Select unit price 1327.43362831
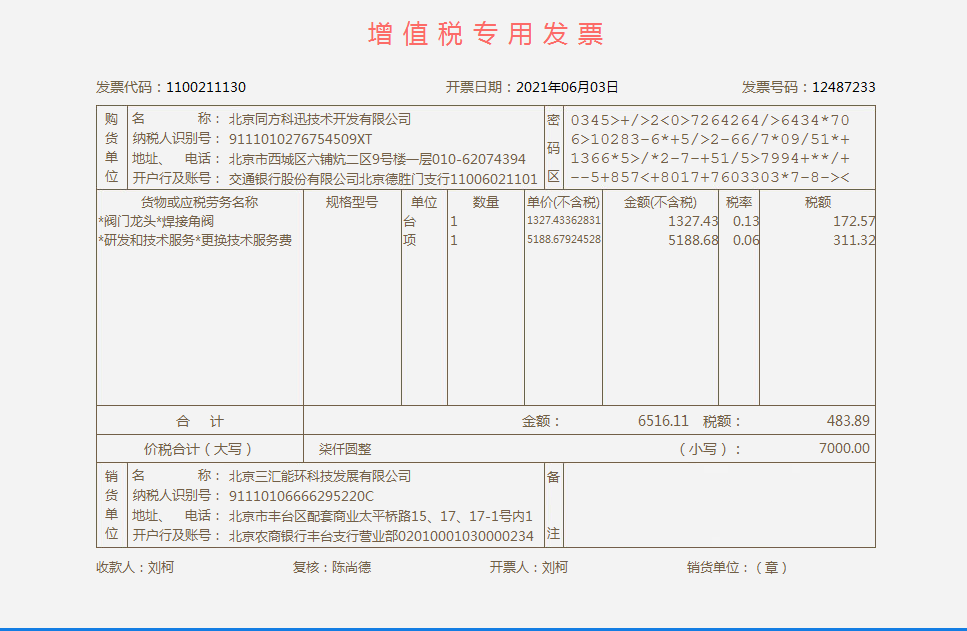 pyautogui.click(x=564, y=221)
